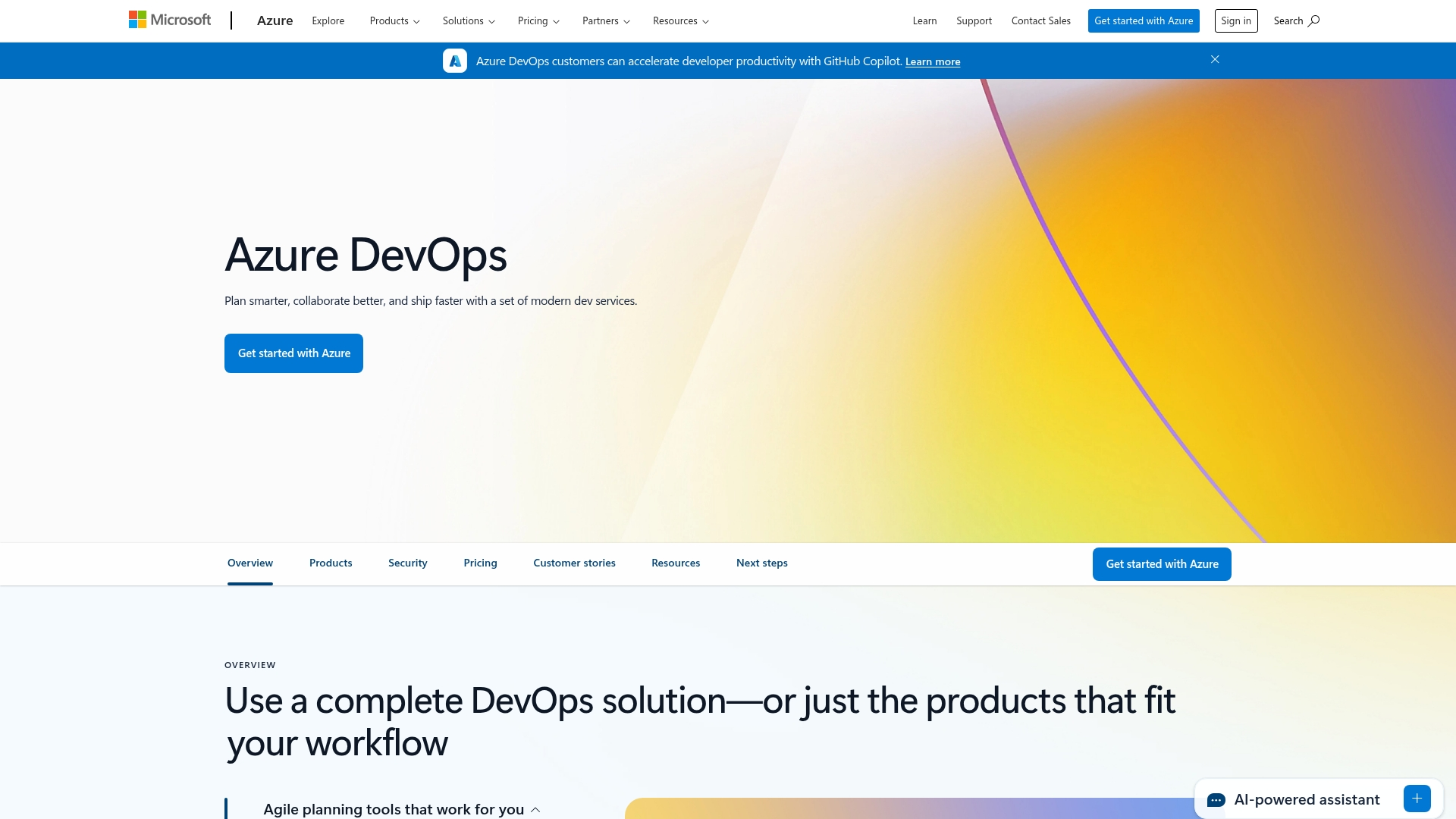
Task: Select the Next steps tab
Action: (x=761, y=563)
